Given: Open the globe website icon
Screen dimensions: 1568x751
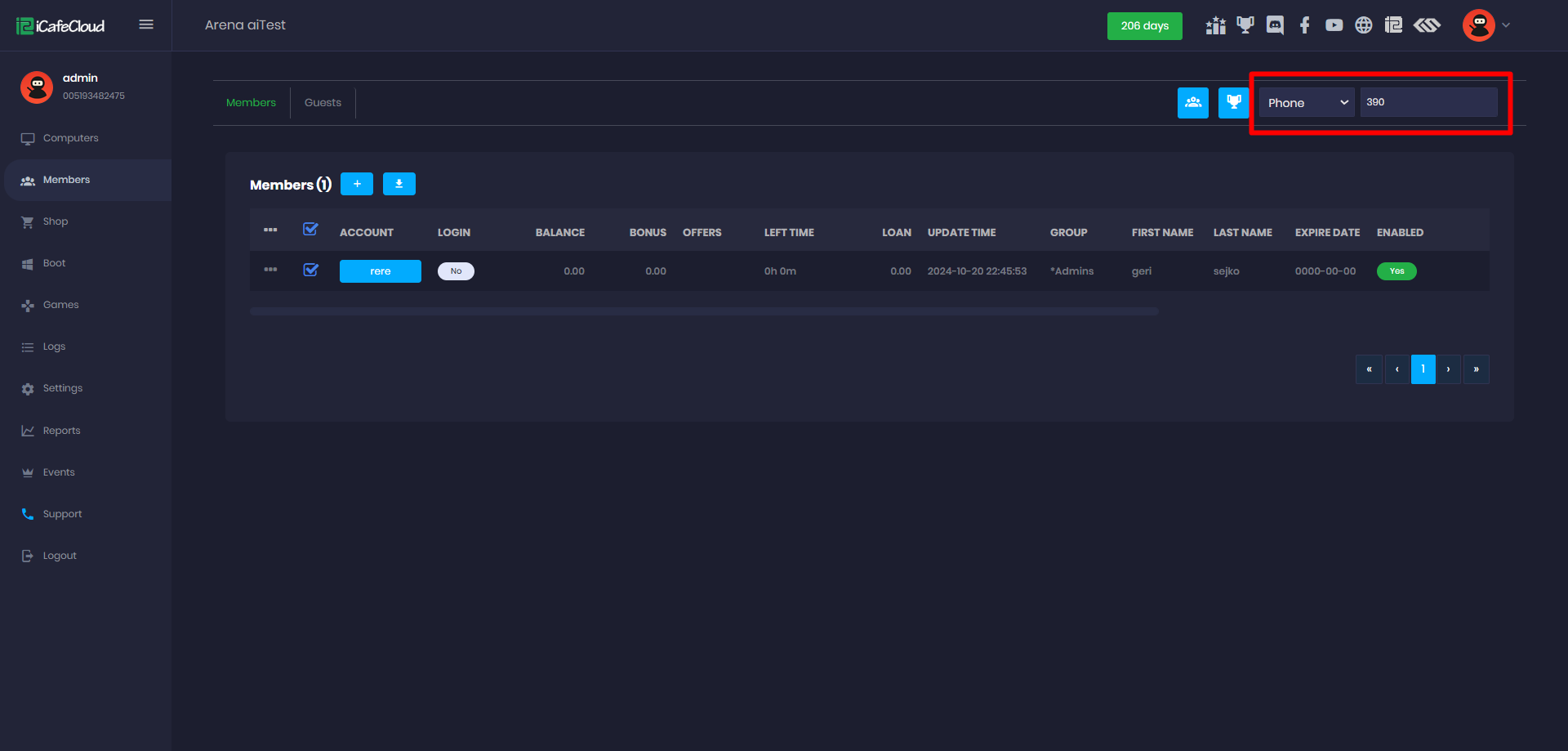Looking at the screenshot, I should tap(1364, 25).
